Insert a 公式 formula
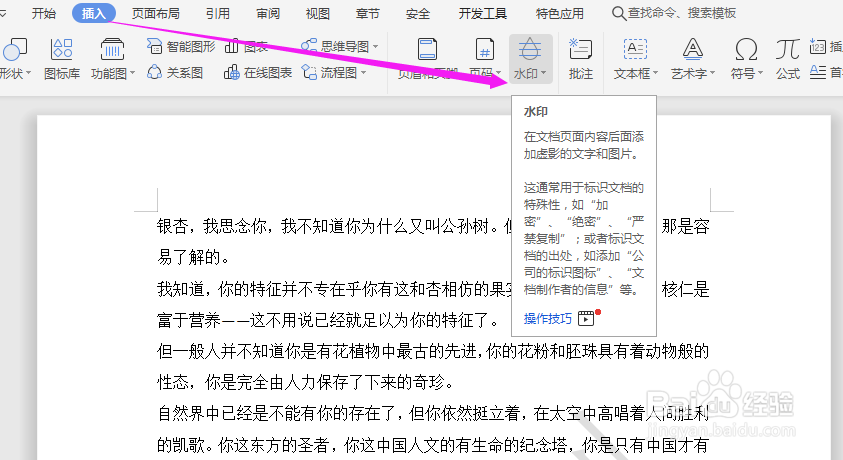Image resolution: width=843 pixels, height=460 pixels. point(788,58)
